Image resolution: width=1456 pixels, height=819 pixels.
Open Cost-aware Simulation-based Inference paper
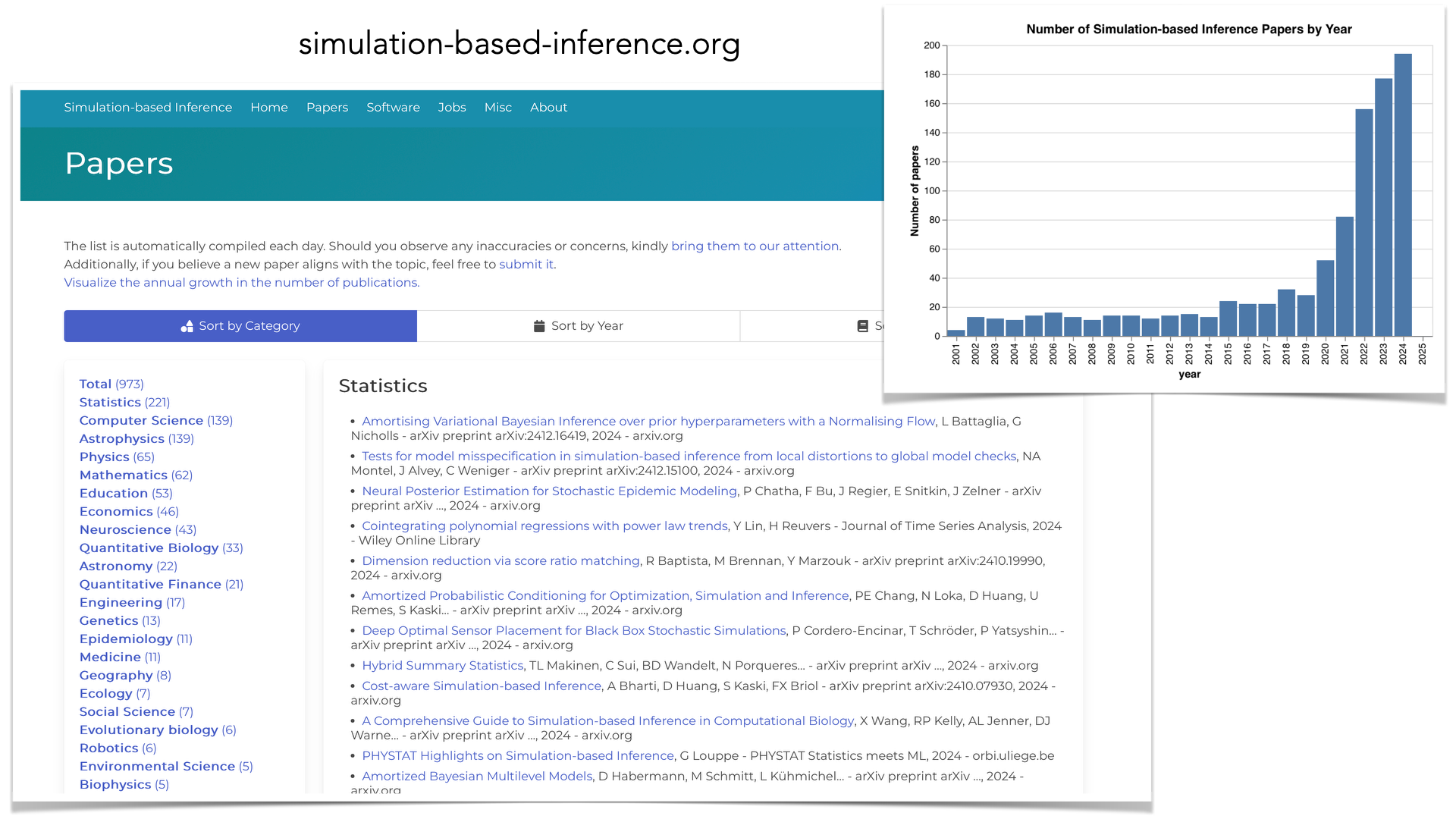coord(481,686)
